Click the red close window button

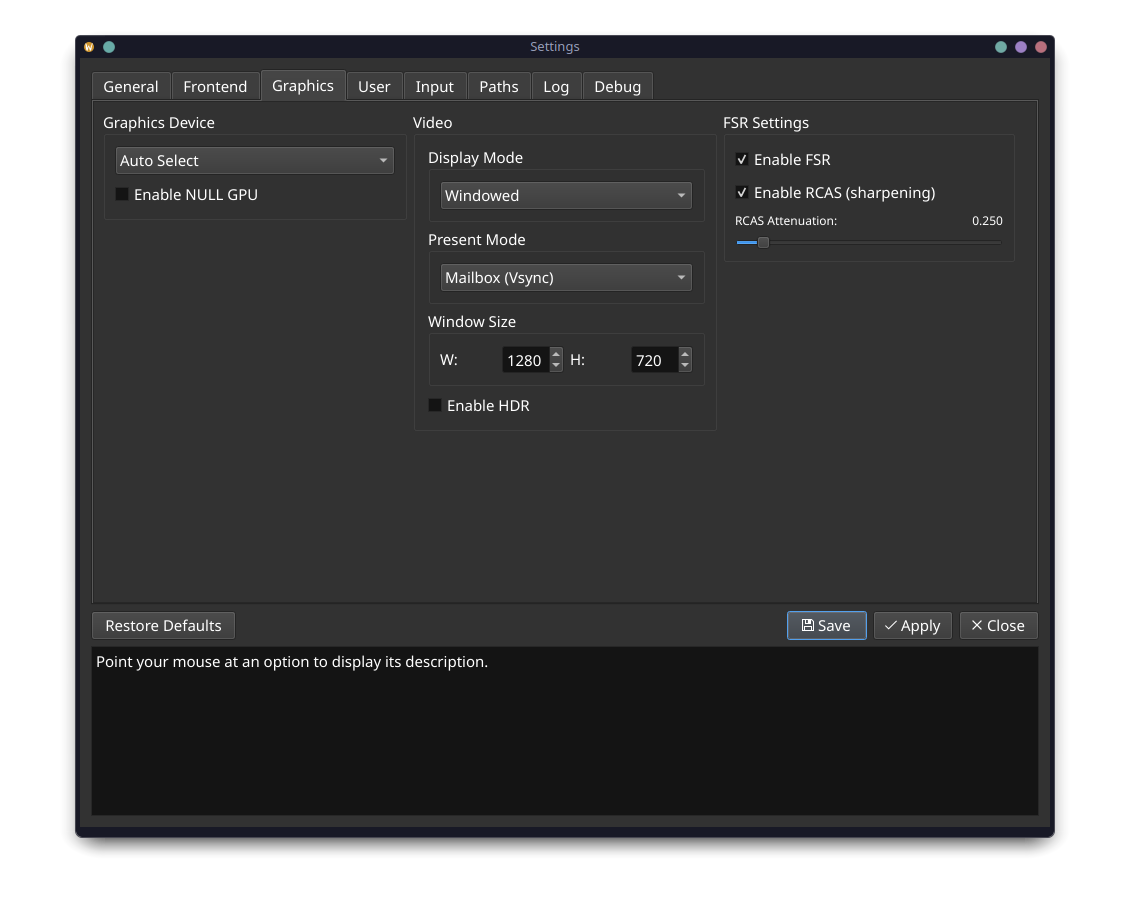[x=1041, y=47]
